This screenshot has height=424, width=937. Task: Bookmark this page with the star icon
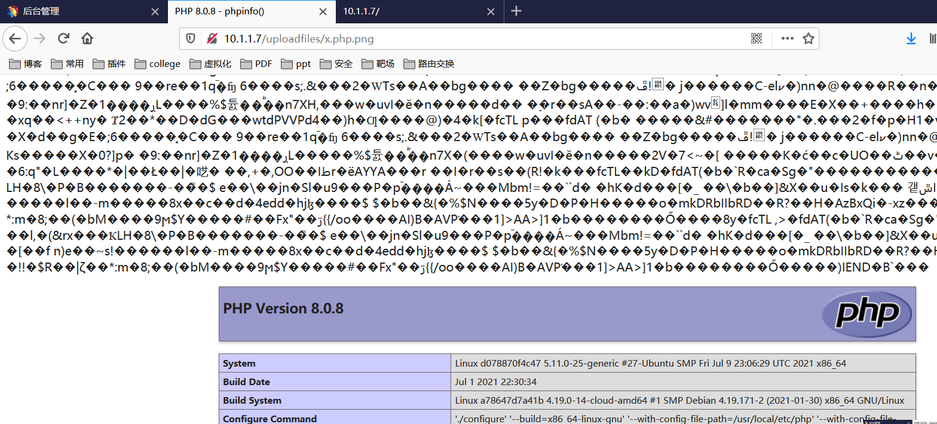(808, 39)
